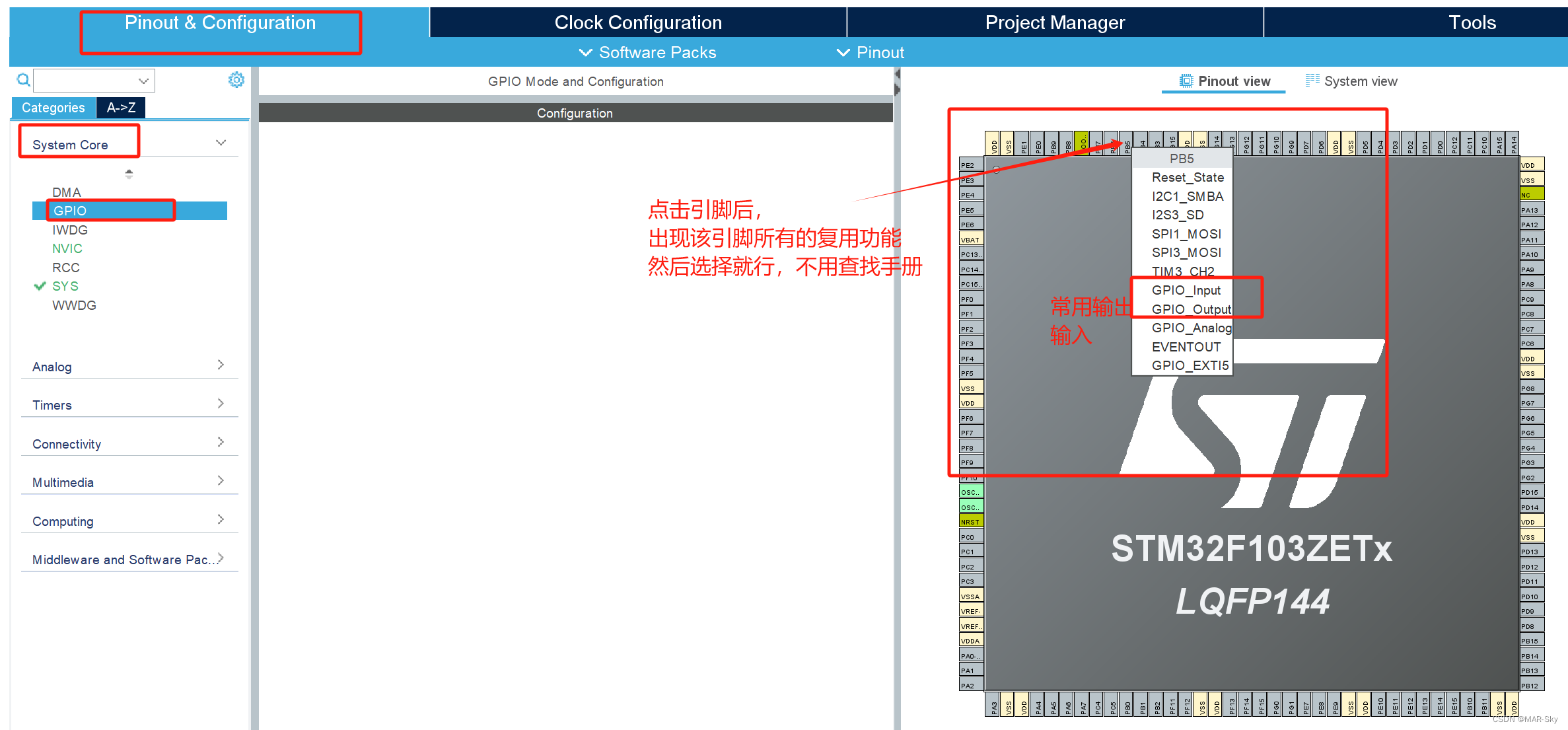Choose Reset_State from PB5 pin menu

(1188, 177)
